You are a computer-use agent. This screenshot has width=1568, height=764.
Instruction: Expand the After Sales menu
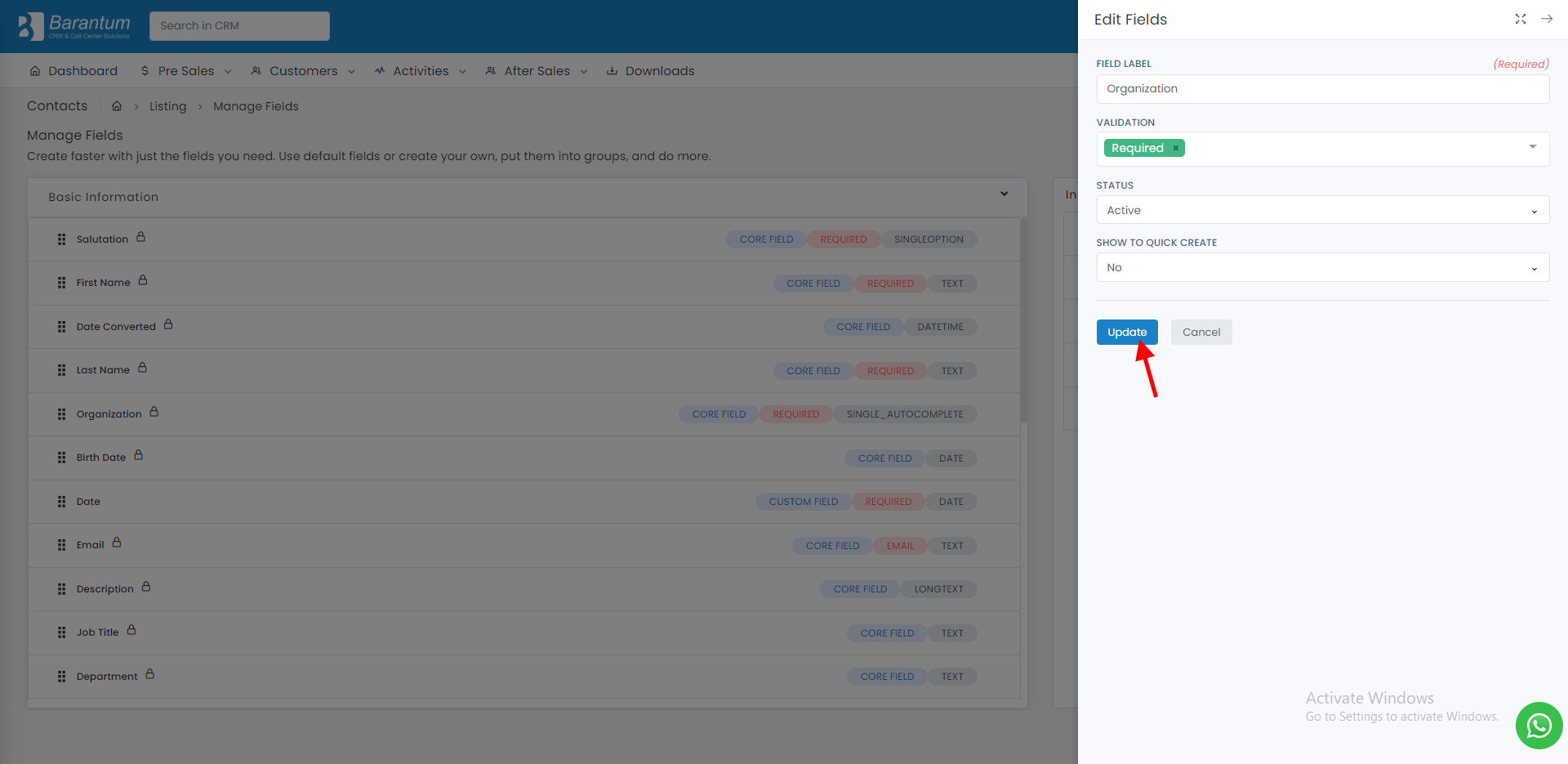coord(537,71)
